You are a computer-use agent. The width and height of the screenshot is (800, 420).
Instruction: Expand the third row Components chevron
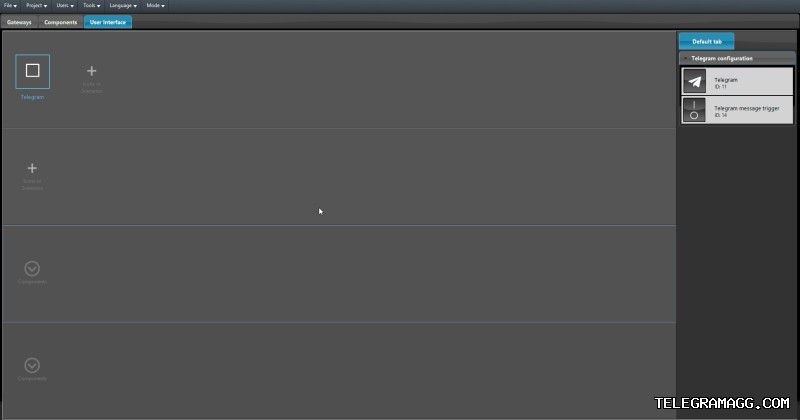click(x=32, y=268)
